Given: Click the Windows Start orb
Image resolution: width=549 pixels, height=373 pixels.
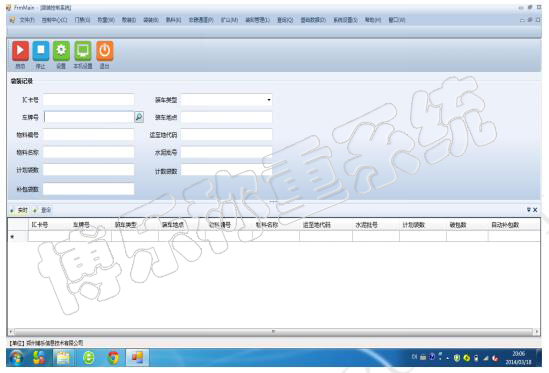Looking at the screenshot, I should point(16,358).
